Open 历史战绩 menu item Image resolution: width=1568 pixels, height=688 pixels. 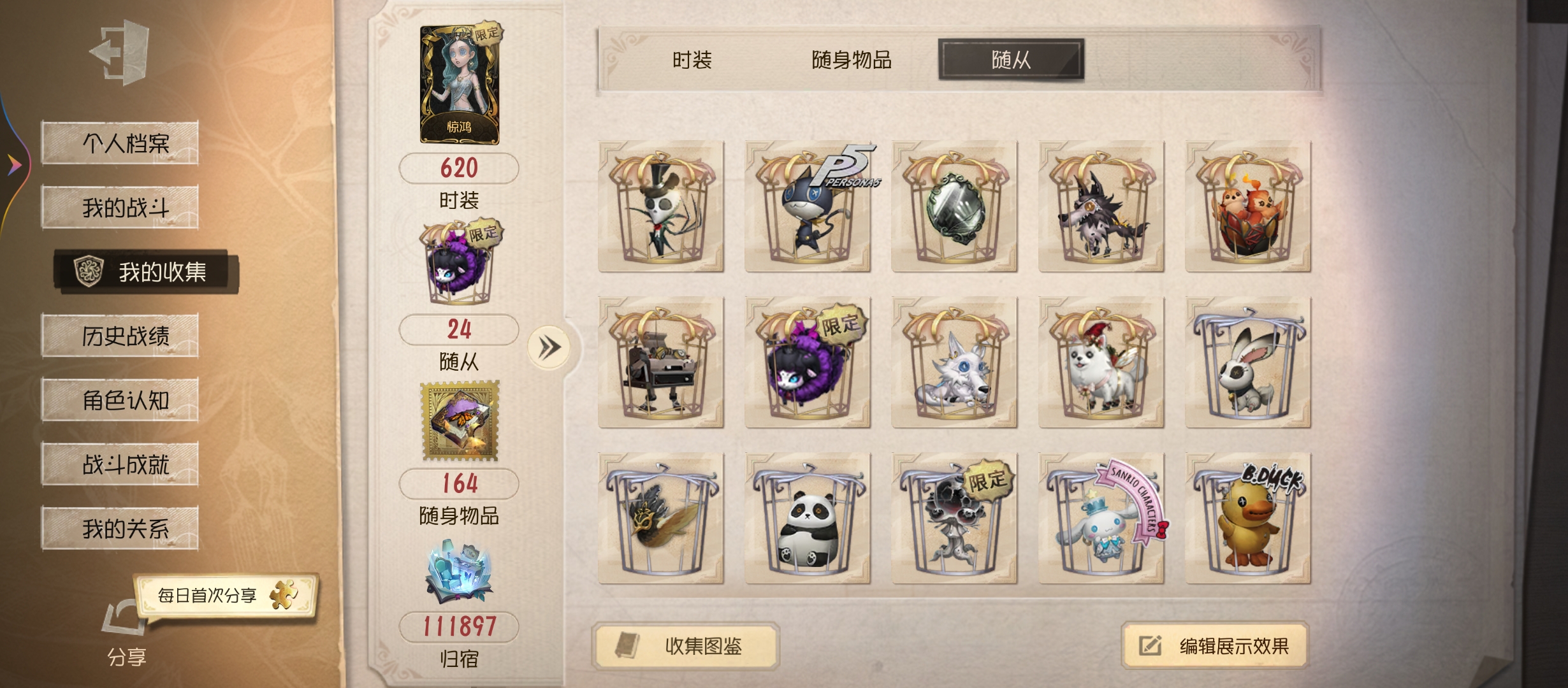(120, 335)
